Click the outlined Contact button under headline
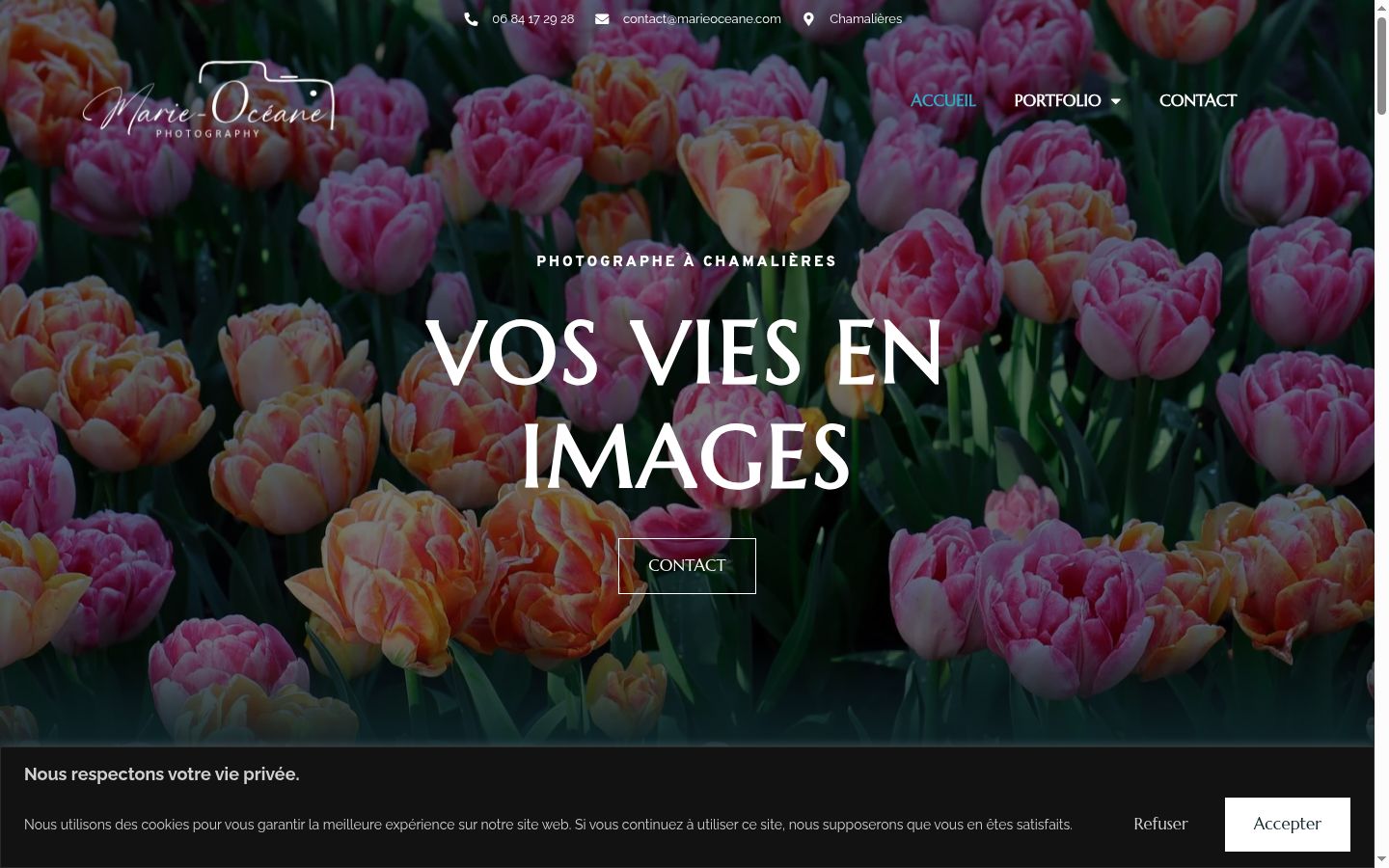This screenshot has width=1389, height=868. point(687,566)
